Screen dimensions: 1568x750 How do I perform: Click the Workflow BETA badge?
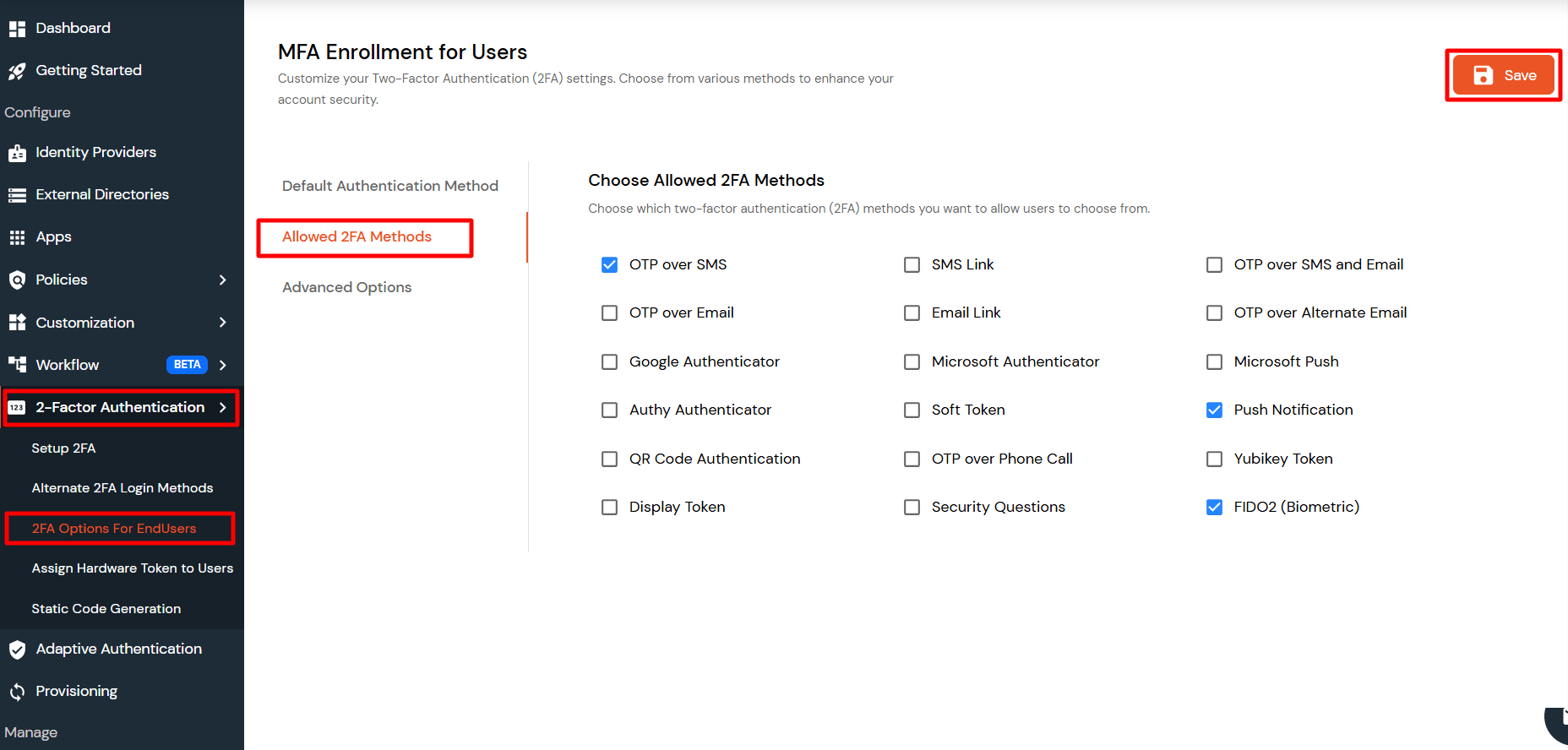[x=188, y=365]
